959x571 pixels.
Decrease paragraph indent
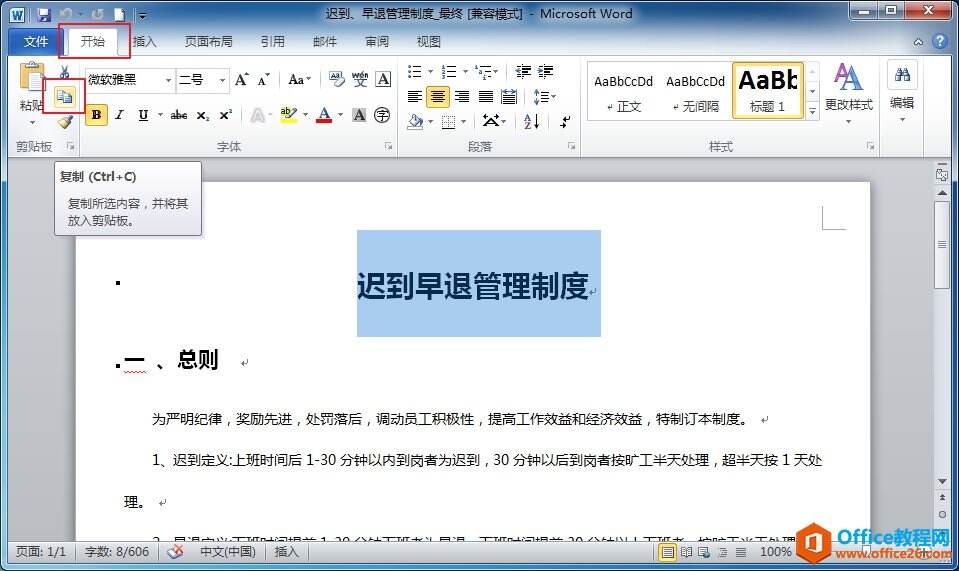pyautogui.click(x=522, y=72)
